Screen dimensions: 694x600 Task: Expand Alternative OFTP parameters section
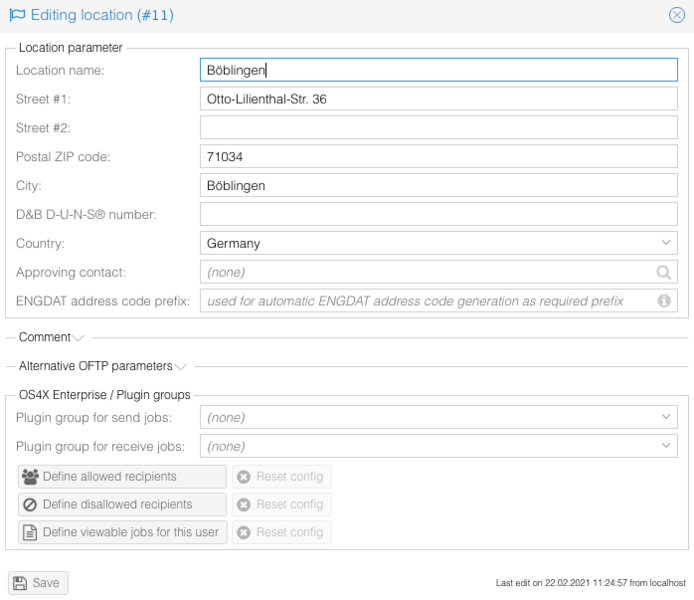click(x=102, y=366)
